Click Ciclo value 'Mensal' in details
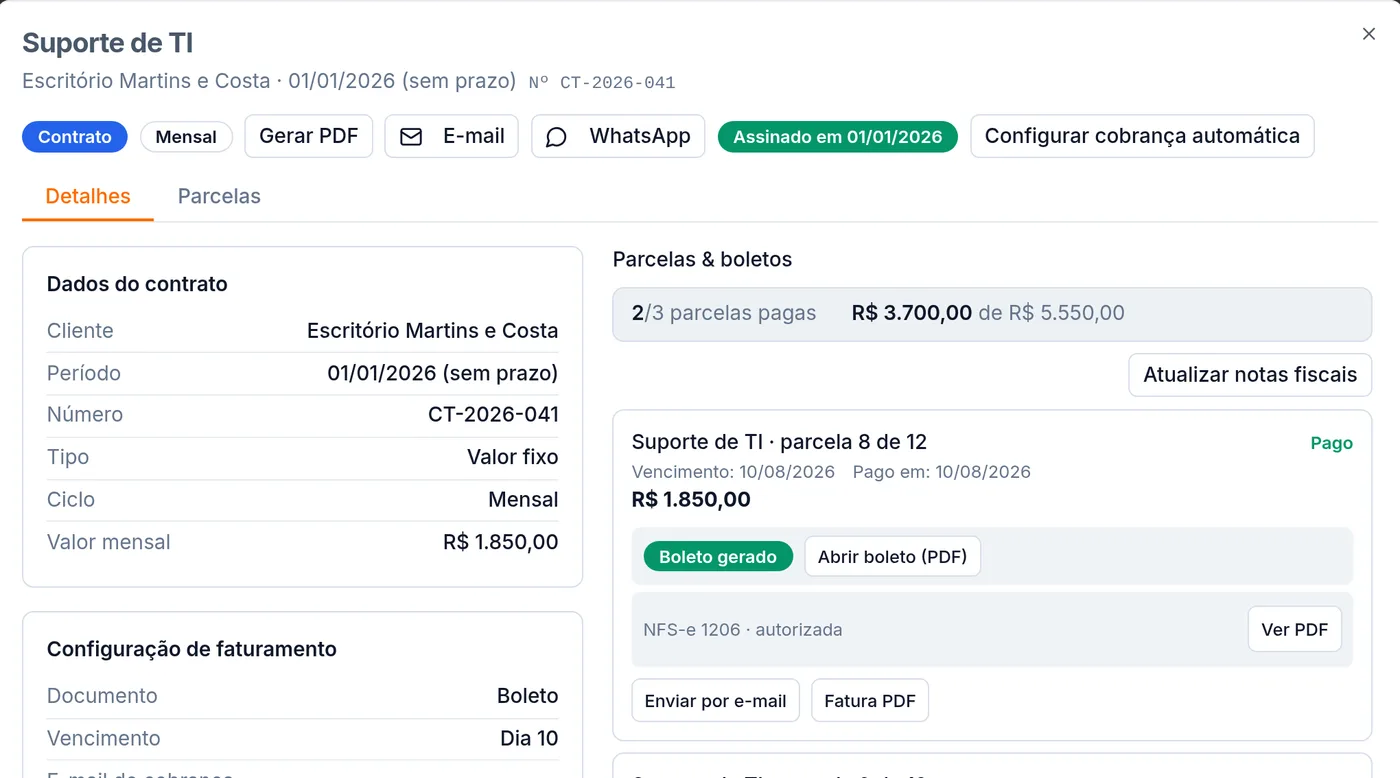 (x=523, y=500)
